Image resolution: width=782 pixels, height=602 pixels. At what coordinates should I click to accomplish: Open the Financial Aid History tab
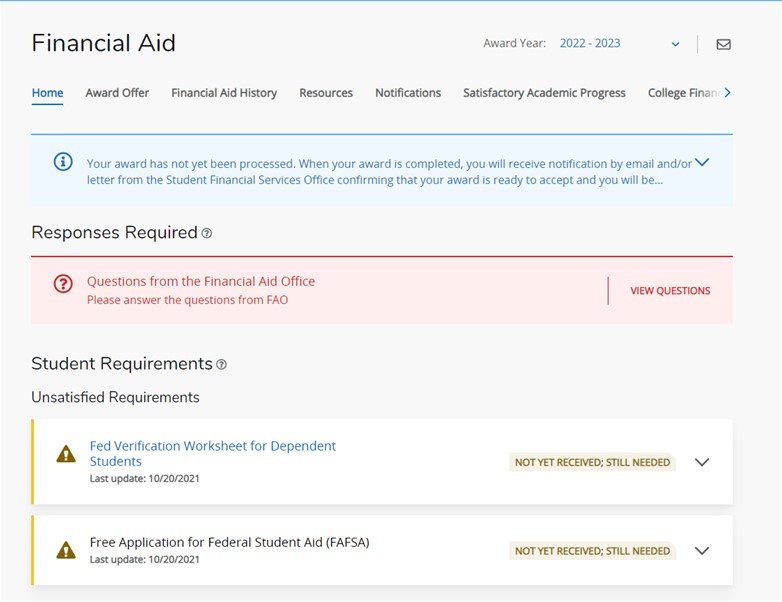(x=224, y=93)
